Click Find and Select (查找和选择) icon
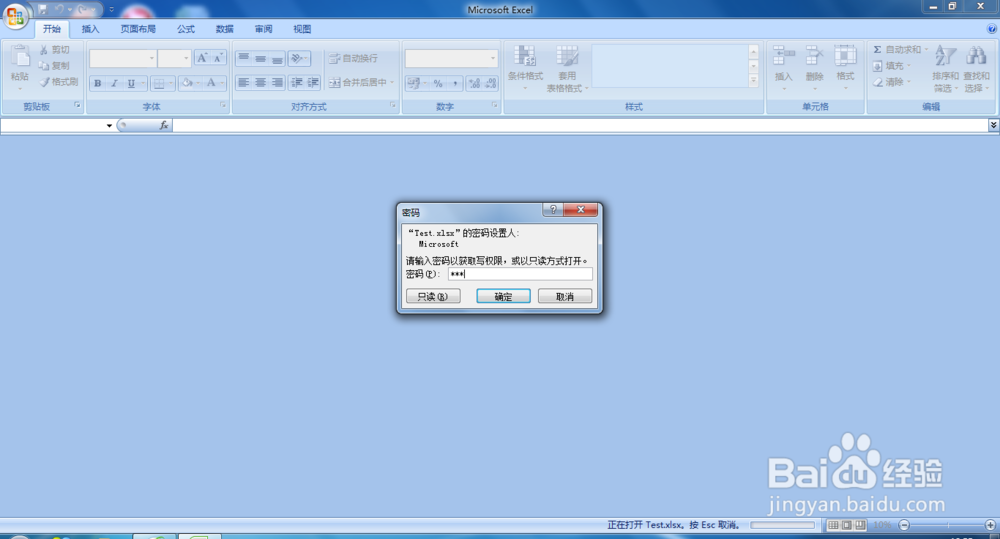This screenshot has height=539, width=1000. coord(976,56)
